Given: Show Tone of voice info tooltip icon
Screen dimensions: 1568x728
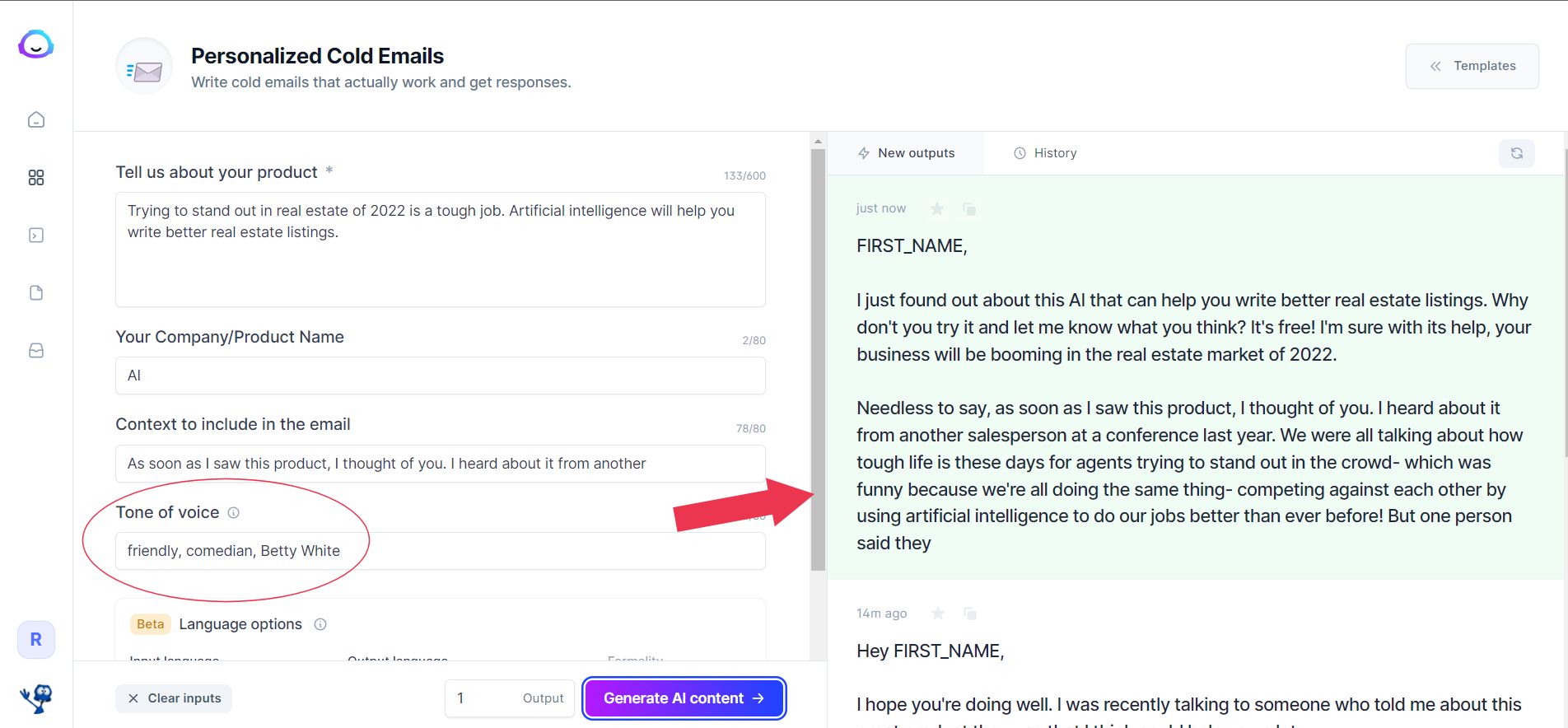Looking at the screenshot, I should pyautogui.click(x=234, y=513).
